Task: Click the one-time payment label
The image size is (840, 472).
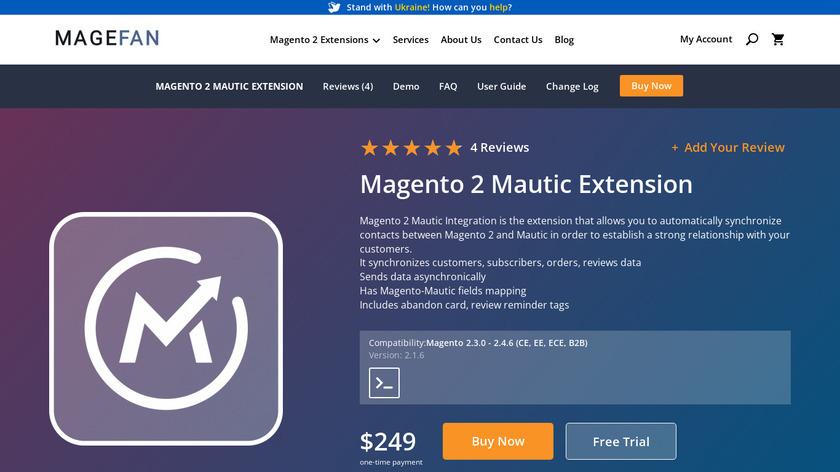Action: click(391, 462)
